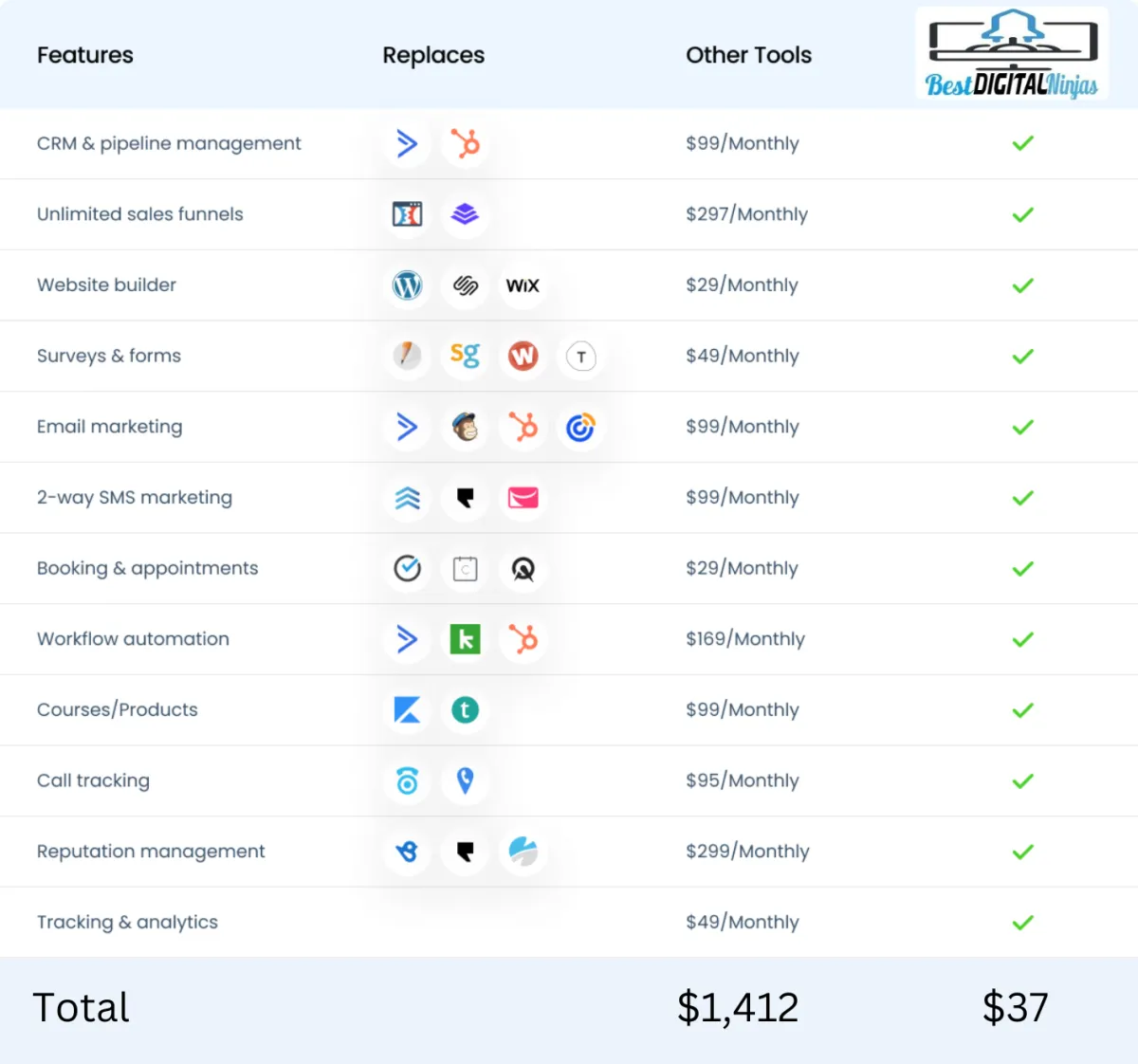Click the green checkmark for Reputation management
This screenshot has height=1064, width=1138.
[x=1022, y=852]
